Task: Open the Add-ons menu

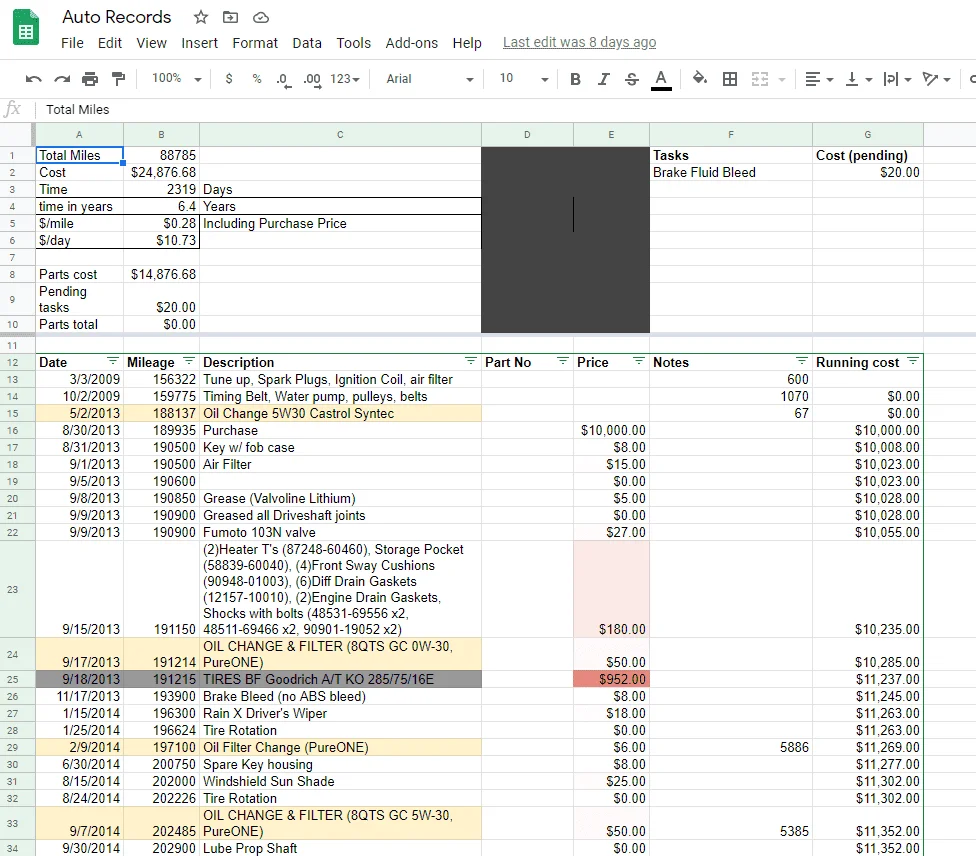Action: coord(411,43)
